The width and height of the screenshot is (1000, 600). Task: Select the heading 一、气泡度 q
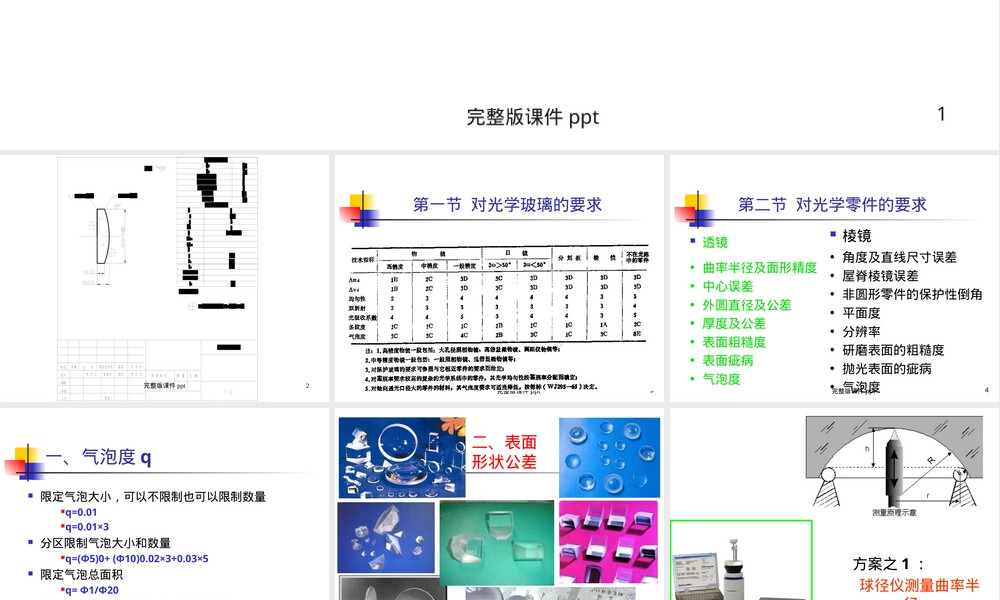pyautogui.click(x=98, y=457)
